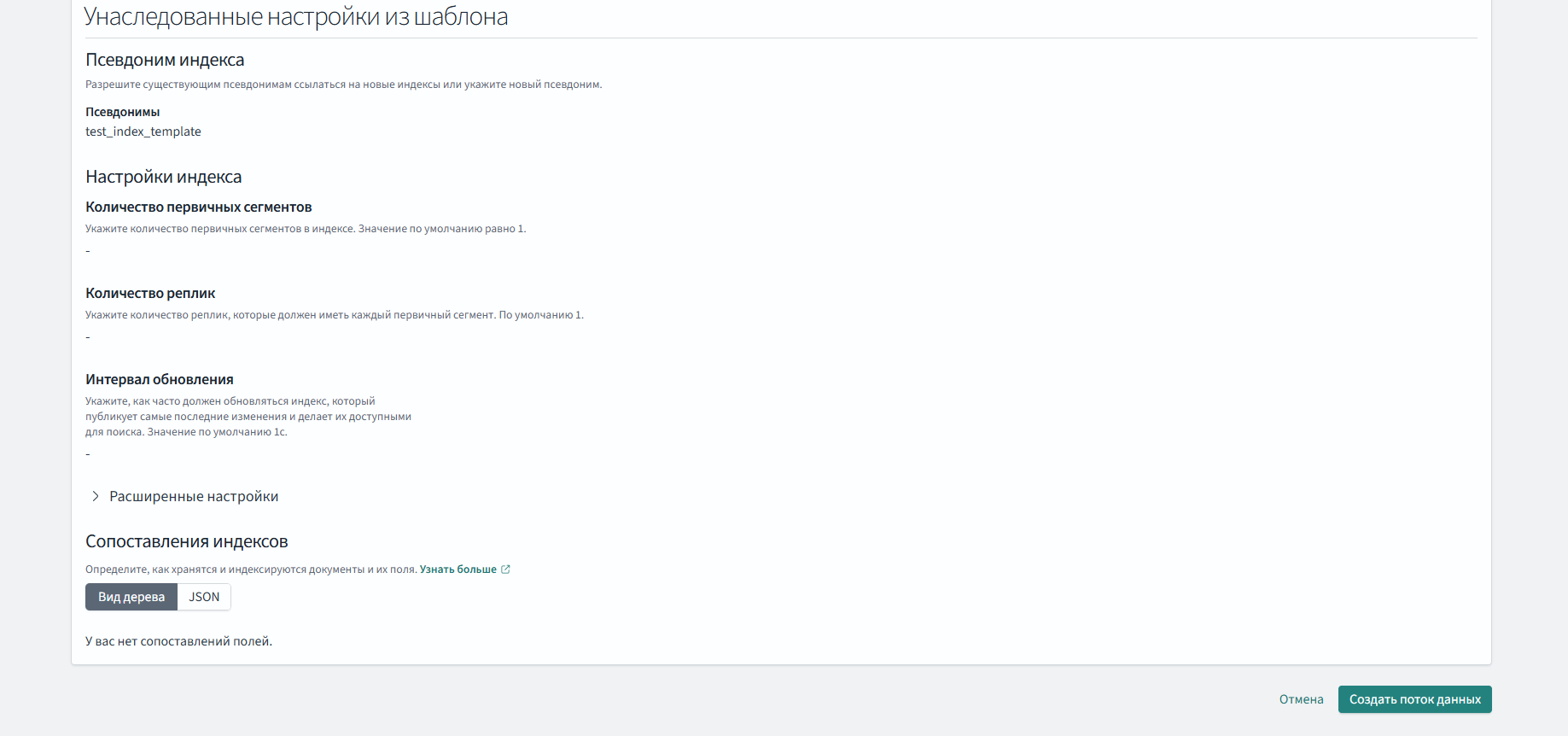Screen dimensions: 1568x736
Task: Switch to the JSON view
Action: (x=204, y=597)
